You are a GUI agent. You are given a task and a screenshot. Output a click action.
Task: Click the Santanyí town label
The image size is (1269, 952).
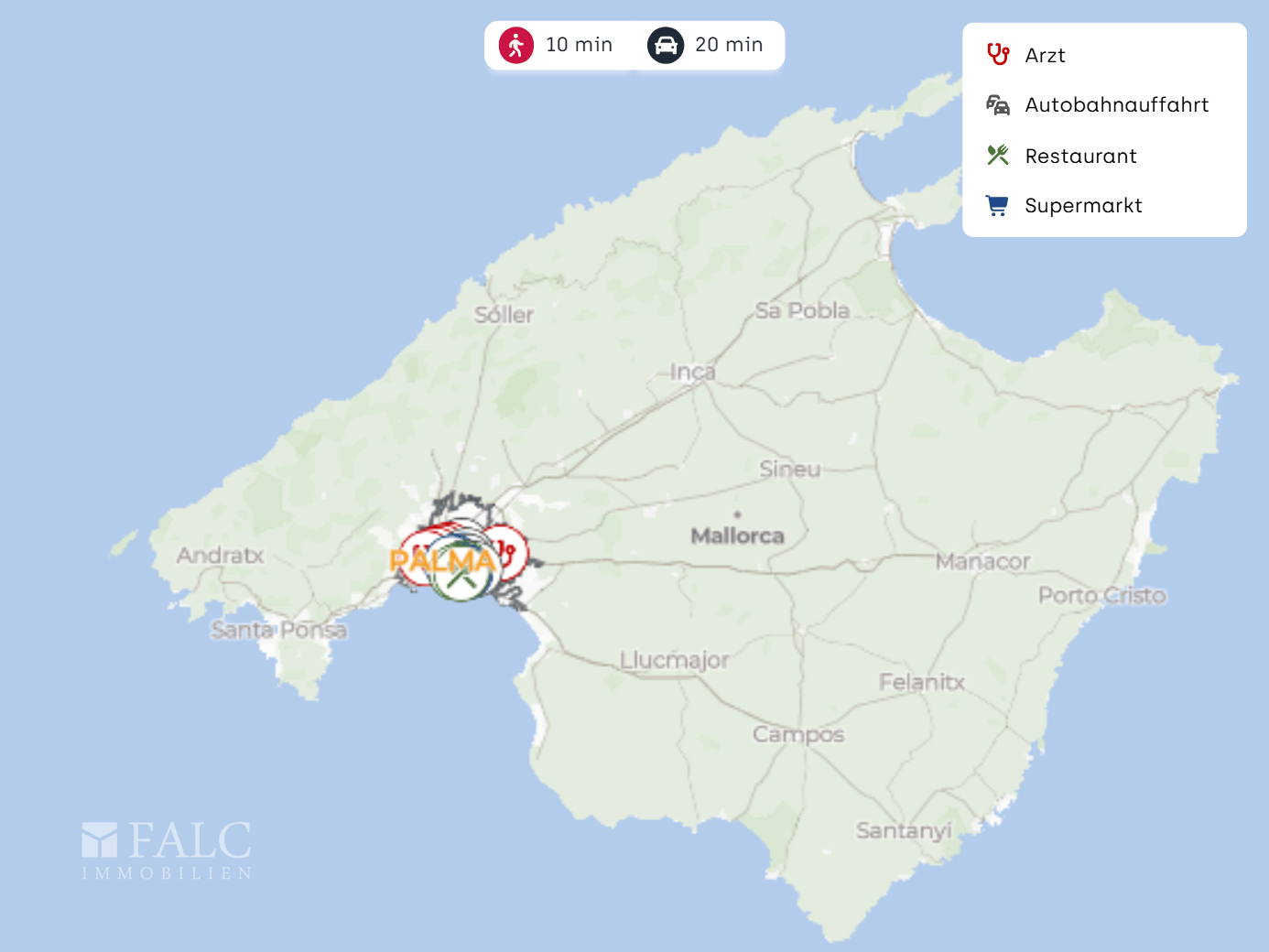[904, 830]
